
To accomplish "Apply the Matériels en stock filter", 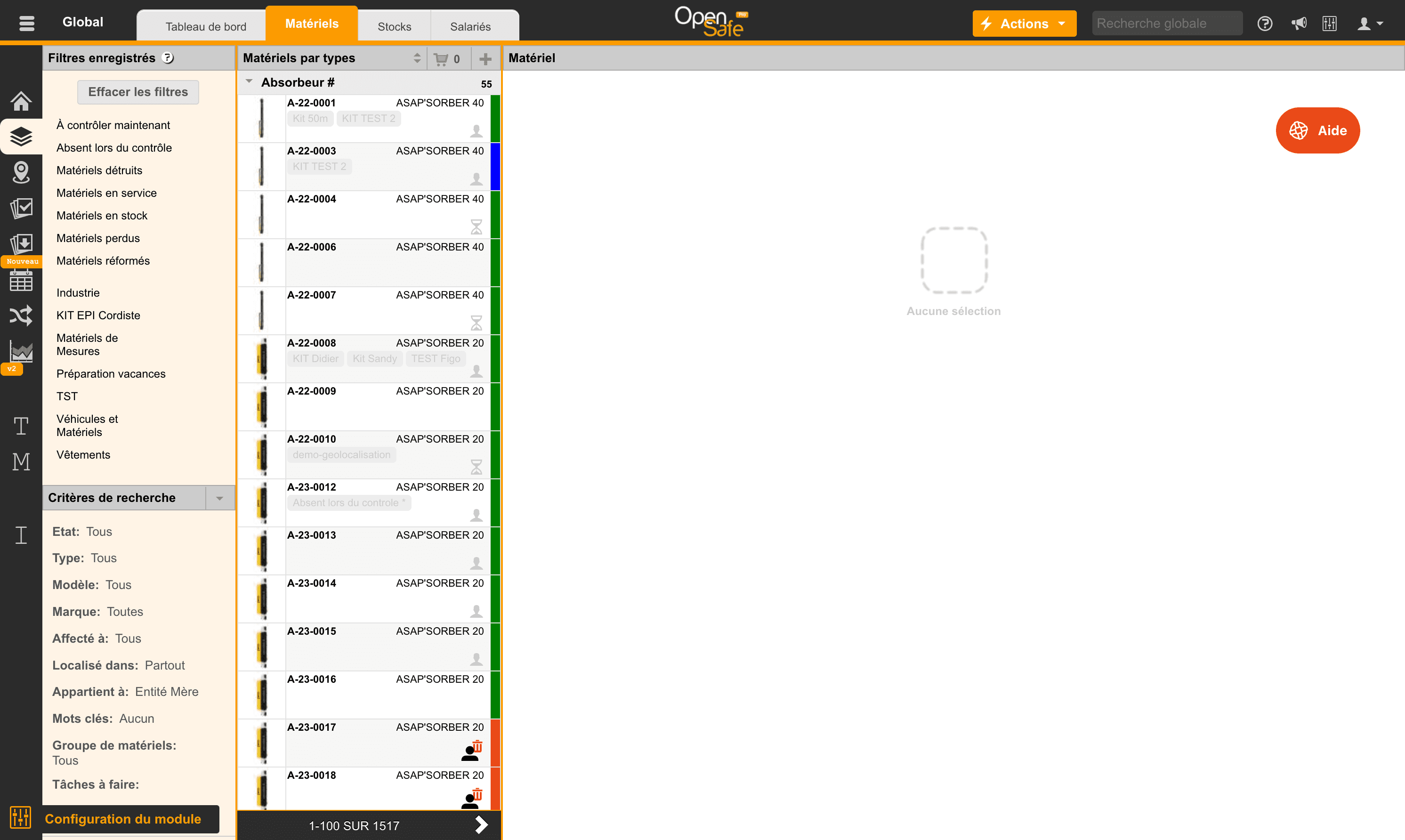I will [102, 216].
